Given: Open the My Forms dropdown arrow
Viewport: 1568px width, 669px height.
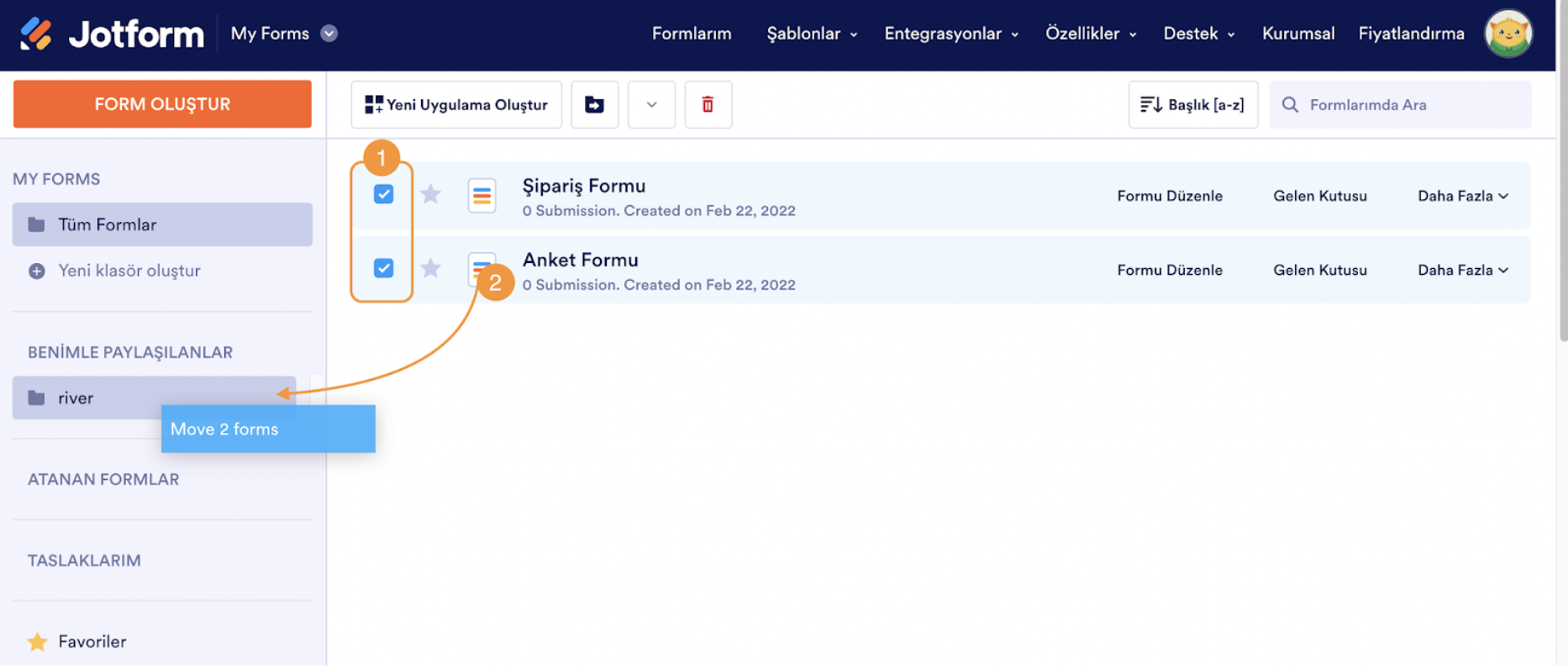Looking at the screenshot, I should point(329,34).
